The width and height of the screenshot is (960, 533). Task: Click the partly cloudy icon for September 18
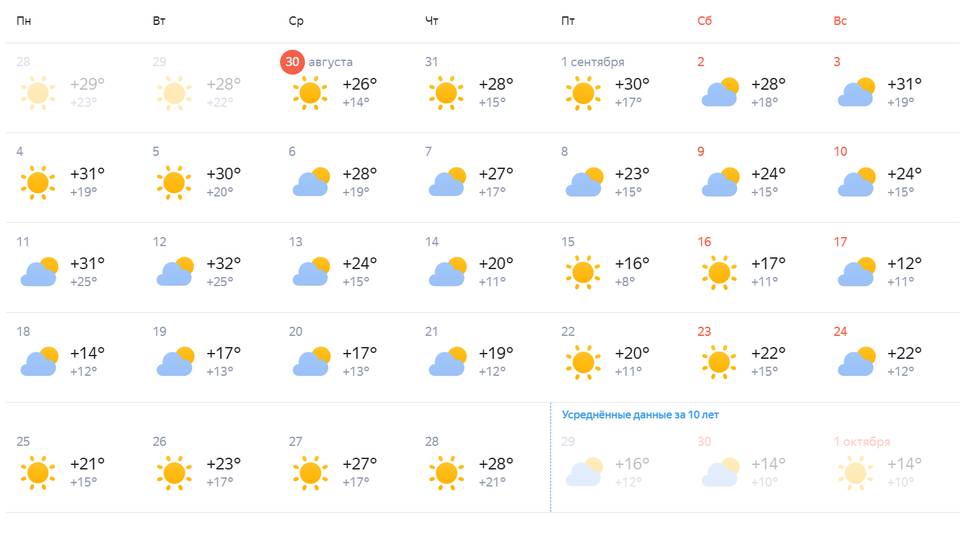click(x=38, y=362)
